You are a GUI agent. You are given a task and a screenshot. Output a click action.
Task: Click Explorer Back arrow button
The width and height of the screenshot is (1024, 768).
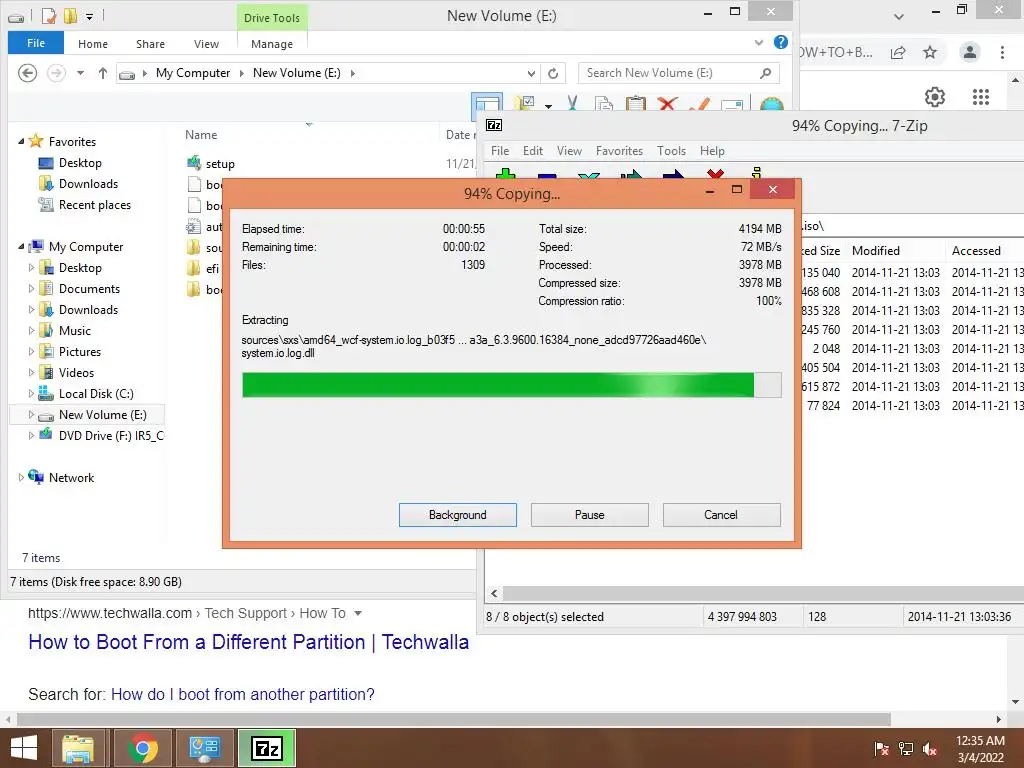tap(27, 72)
